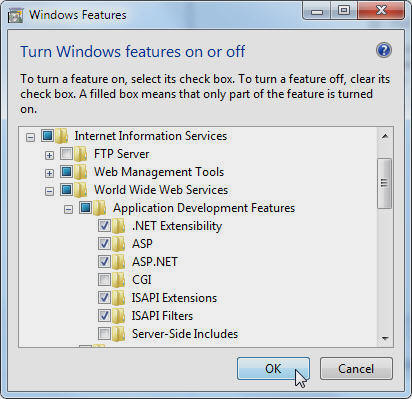Screen dimensions: 412x399
Task: Click the scrollbar up arrow
Action: click(x=385, y=136)
